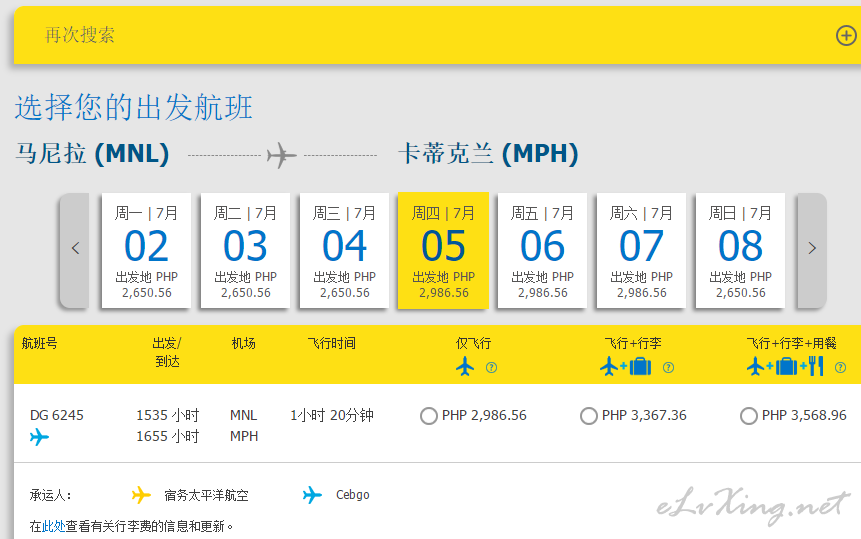Show later dates with right arrow

tap(811, 249)
